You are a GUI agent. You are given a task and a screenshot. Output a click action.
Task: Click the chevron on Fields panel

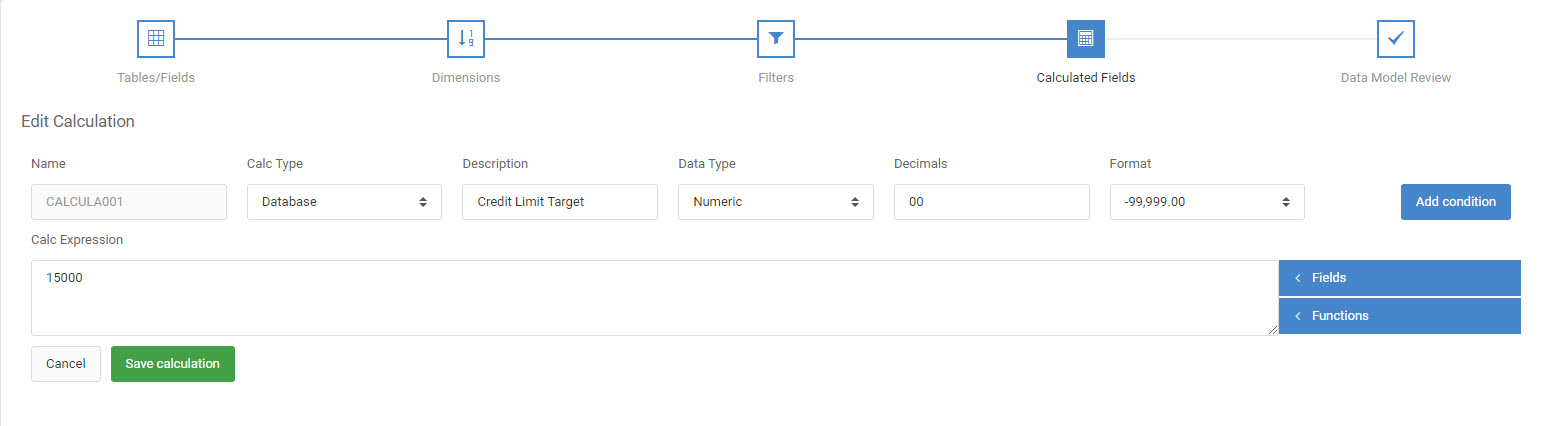[x=1297, y=278]
